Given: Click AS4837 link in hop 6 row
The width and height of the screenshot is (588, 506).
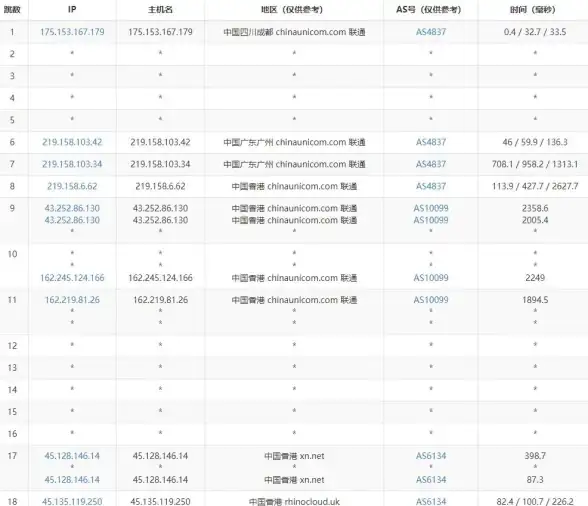Looking at the screenshot, I should [431, 142].
